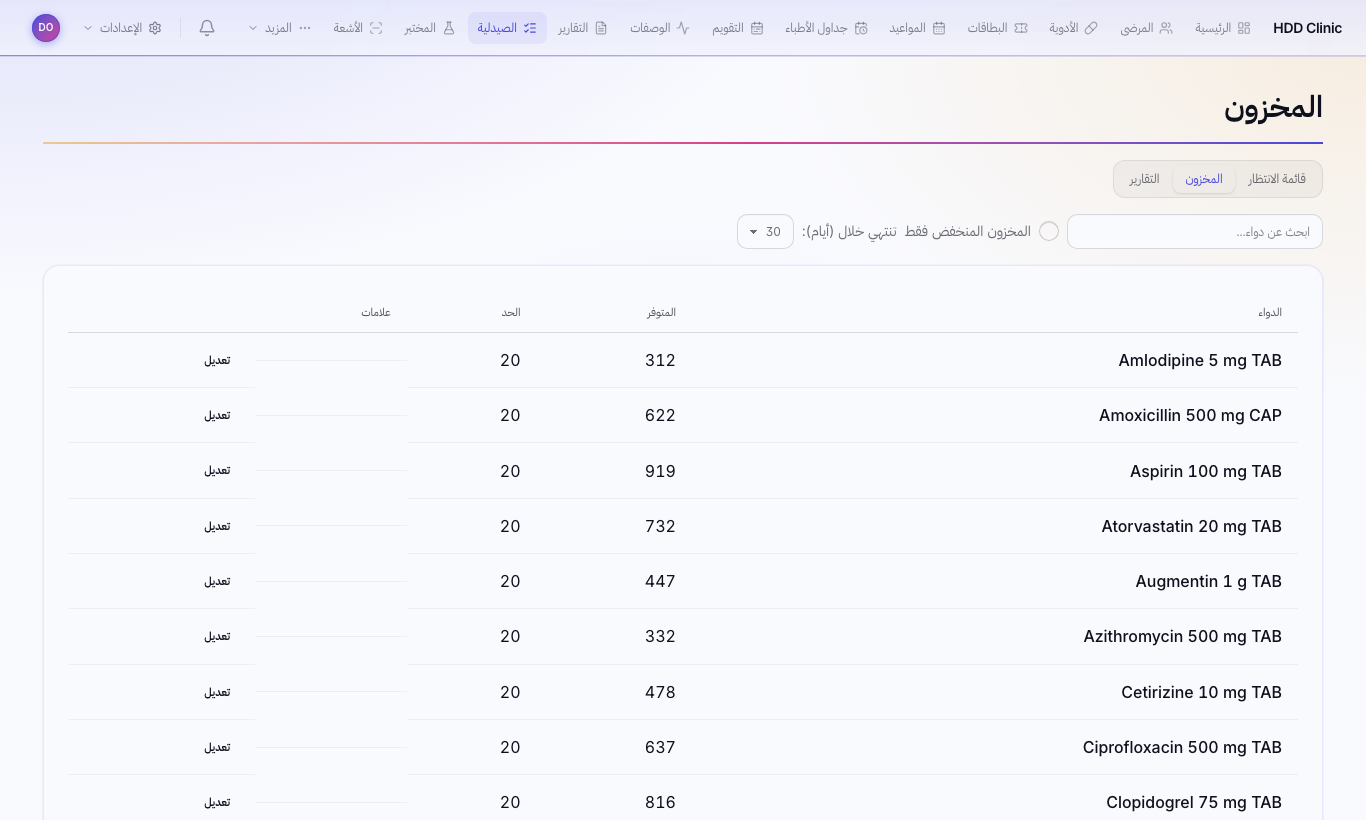The image size is (1366, 820).
Task: Click تعديل for Clopidogrel 75 mg TAB
Action: [218, 802]
